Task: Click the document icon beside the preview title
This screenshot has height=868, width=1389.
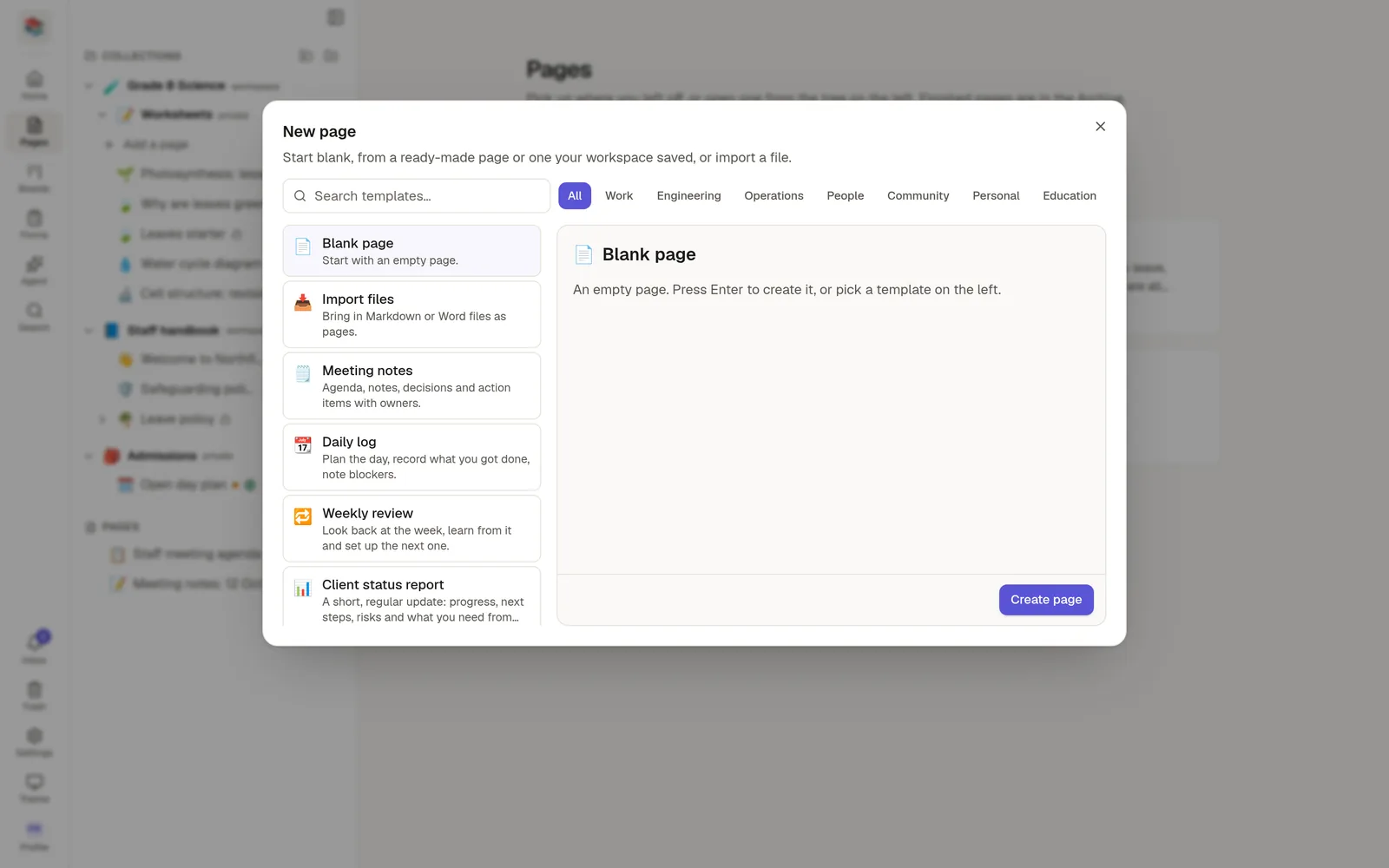Action: point(583,254)
